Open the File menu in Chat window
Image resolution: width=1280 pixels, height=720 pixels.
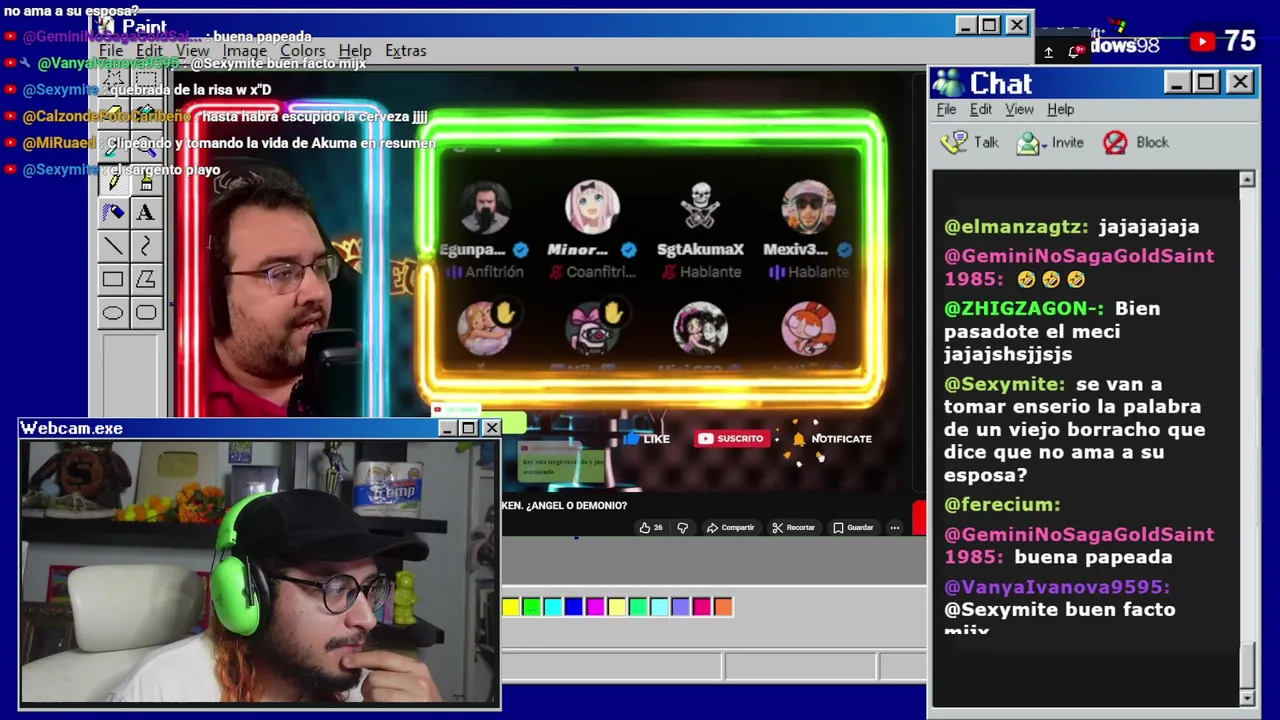946,109
